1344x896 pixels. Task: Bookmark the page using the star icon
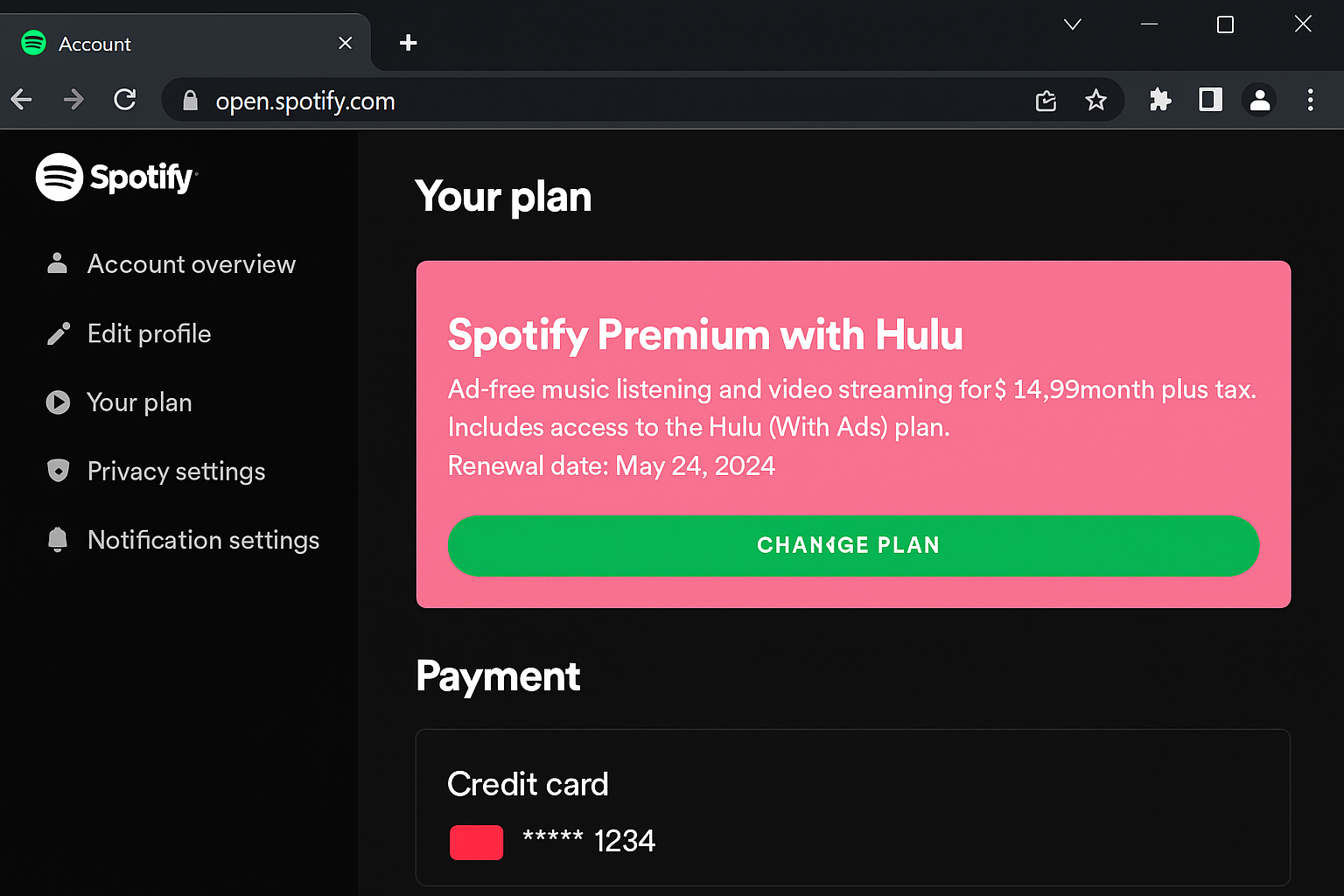coord(1096,101)
